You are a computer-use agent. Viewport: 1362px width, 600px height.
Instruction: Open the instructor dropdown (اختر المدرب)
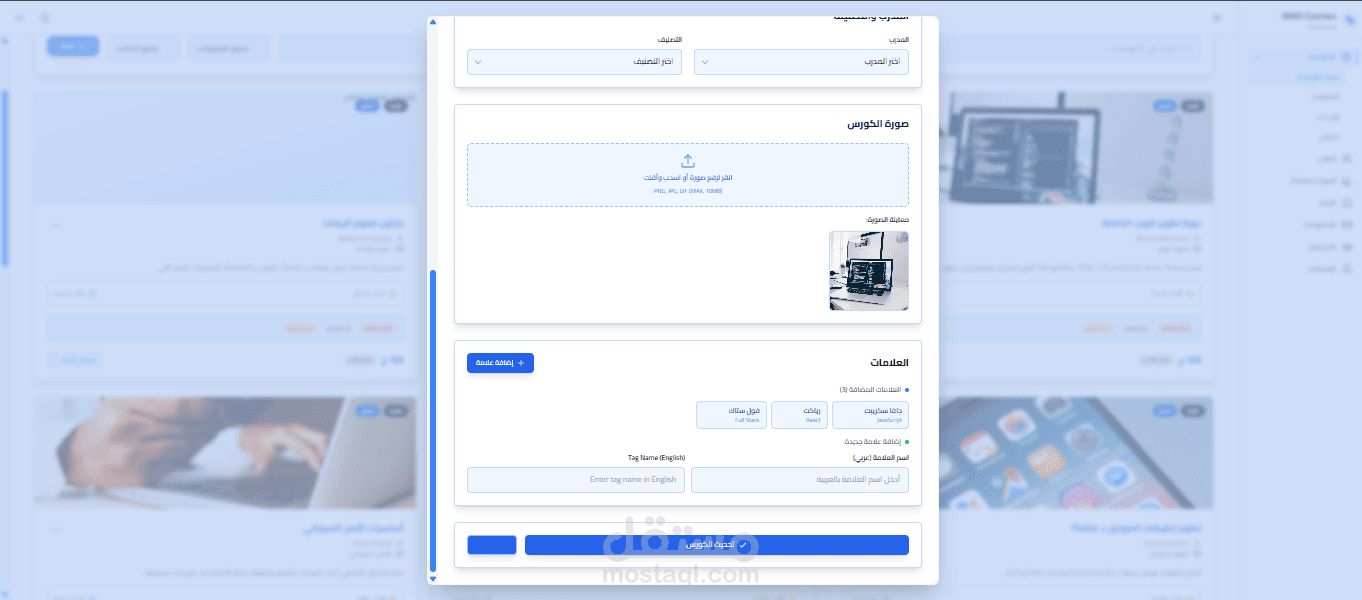[801, 62]
